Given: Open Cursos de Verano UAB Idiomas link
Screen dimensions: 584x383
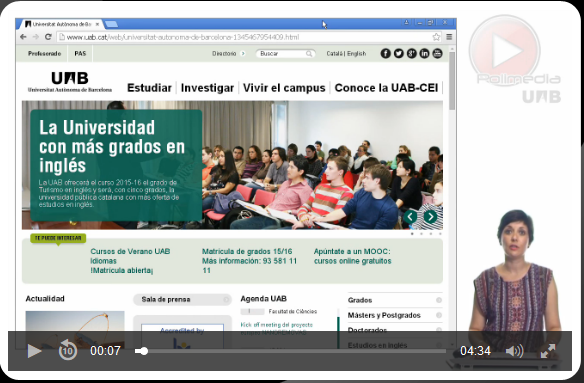Looking at the screenshot, I should 130,261.
